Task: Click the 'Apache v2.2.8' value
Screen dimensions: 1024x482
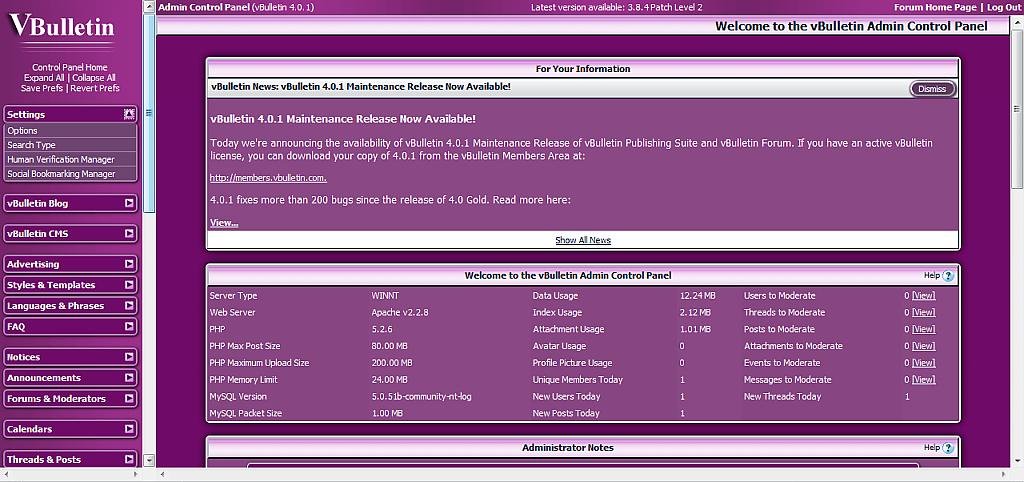Action: point(400,312)
